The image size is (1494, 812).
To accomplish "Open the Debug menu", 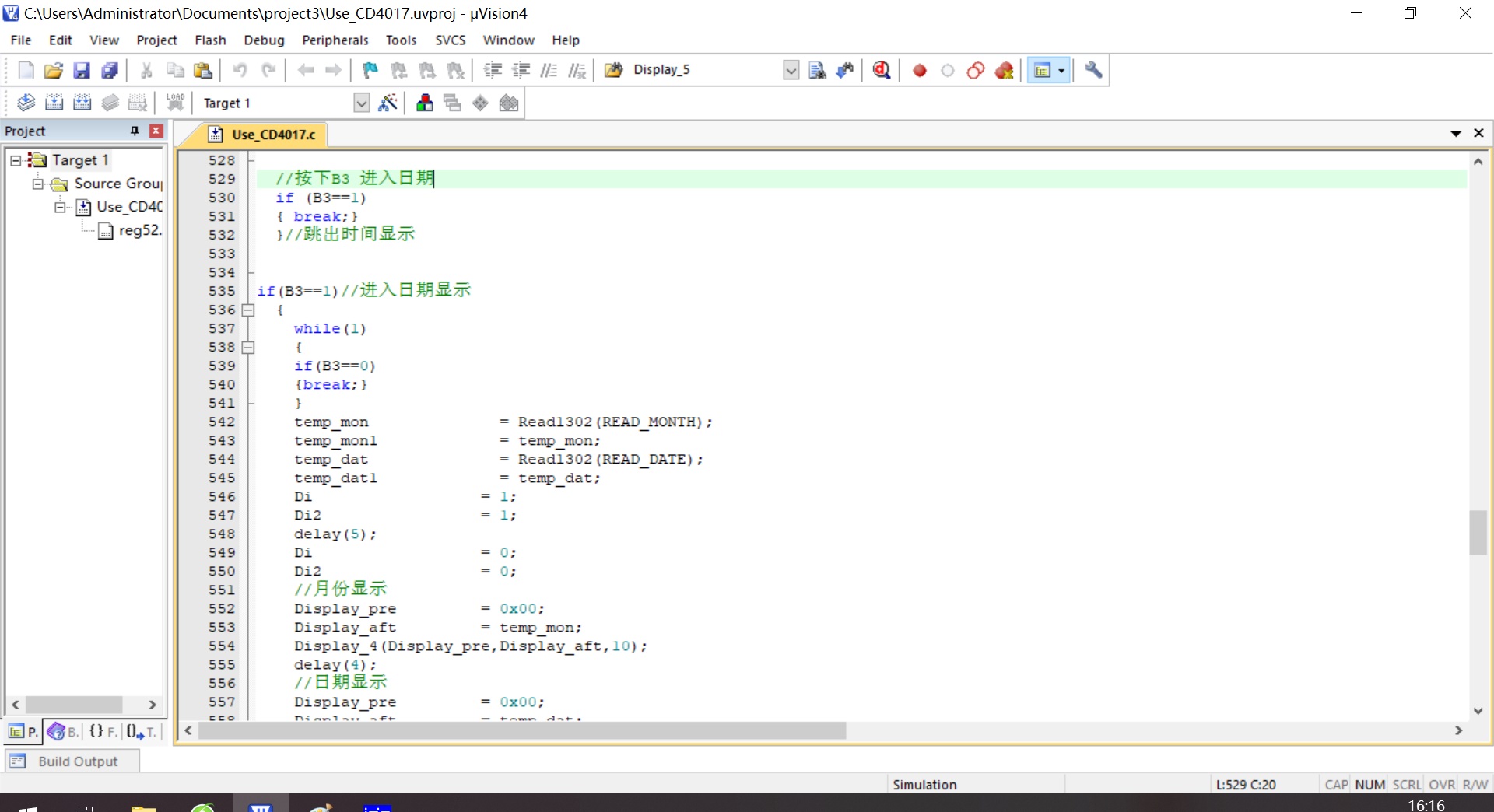I will 264,40.
